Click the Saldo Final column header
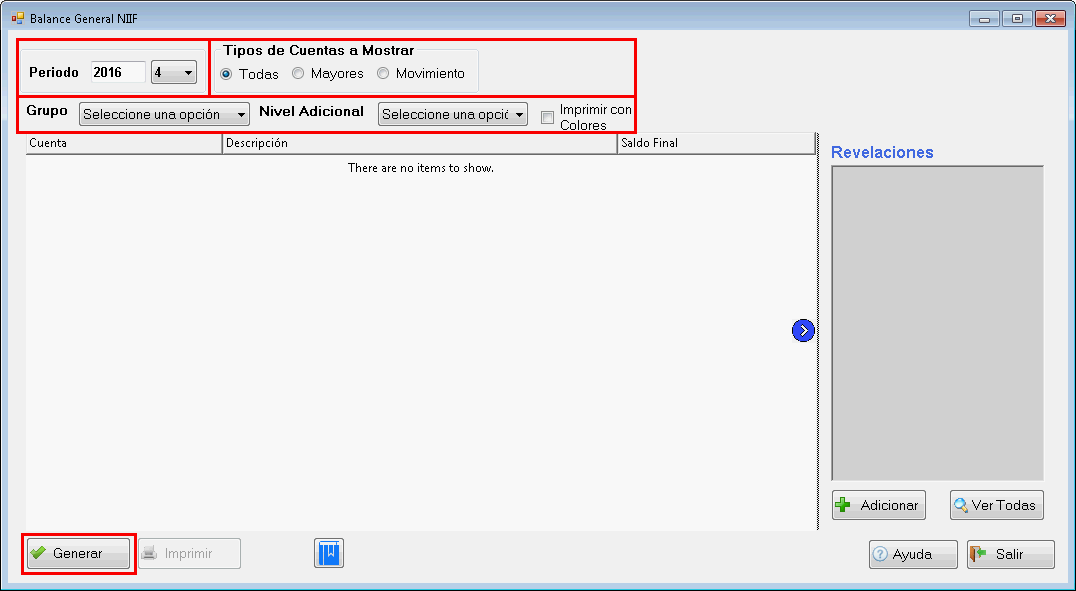The height and width of the screenshot is (591, 1076). point(715,143)
